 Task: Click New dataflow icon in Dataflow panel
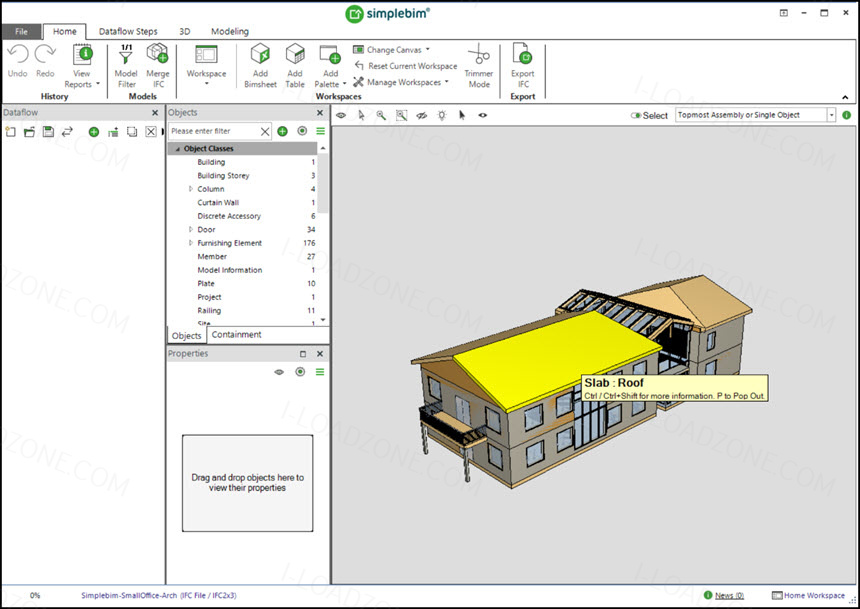10,132
